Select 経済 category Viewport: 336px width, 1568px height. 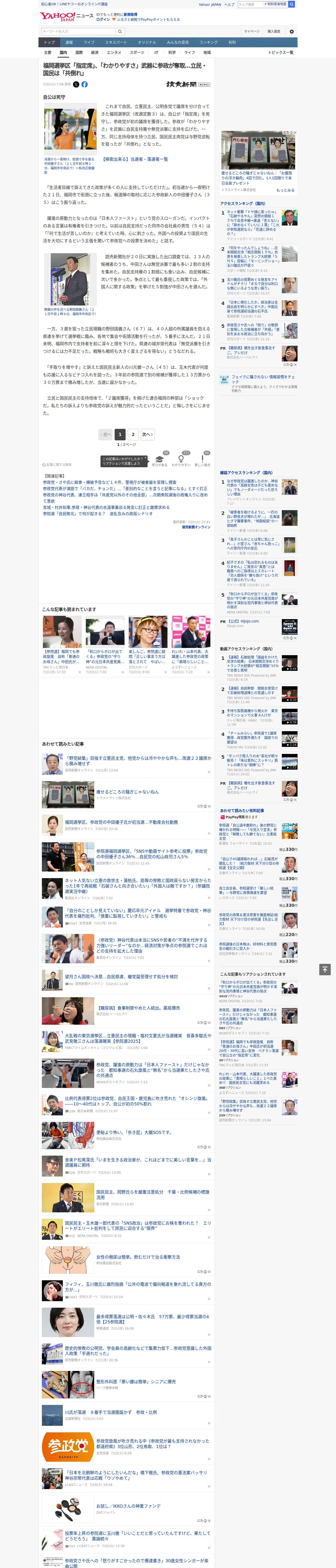pos(94,52)
